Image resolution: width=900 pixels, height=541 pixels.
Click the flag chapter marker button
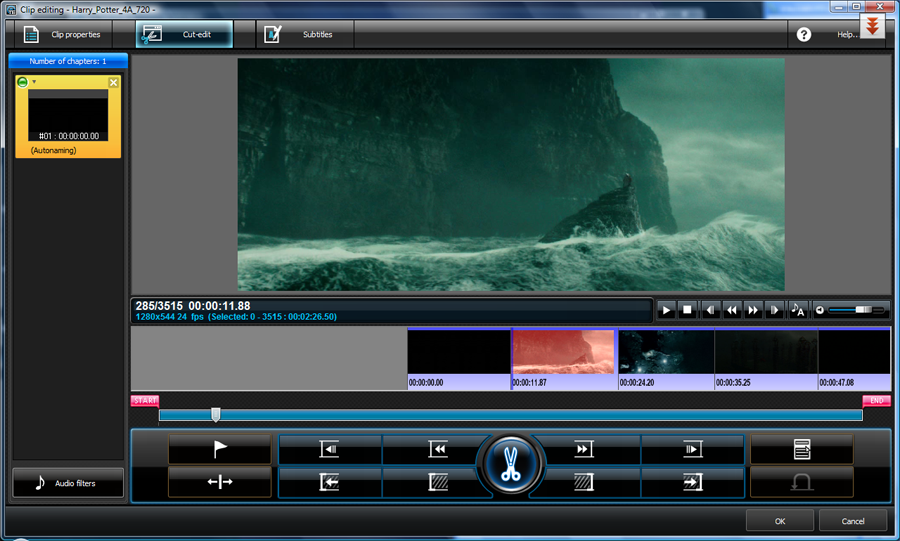click(220, 449)
